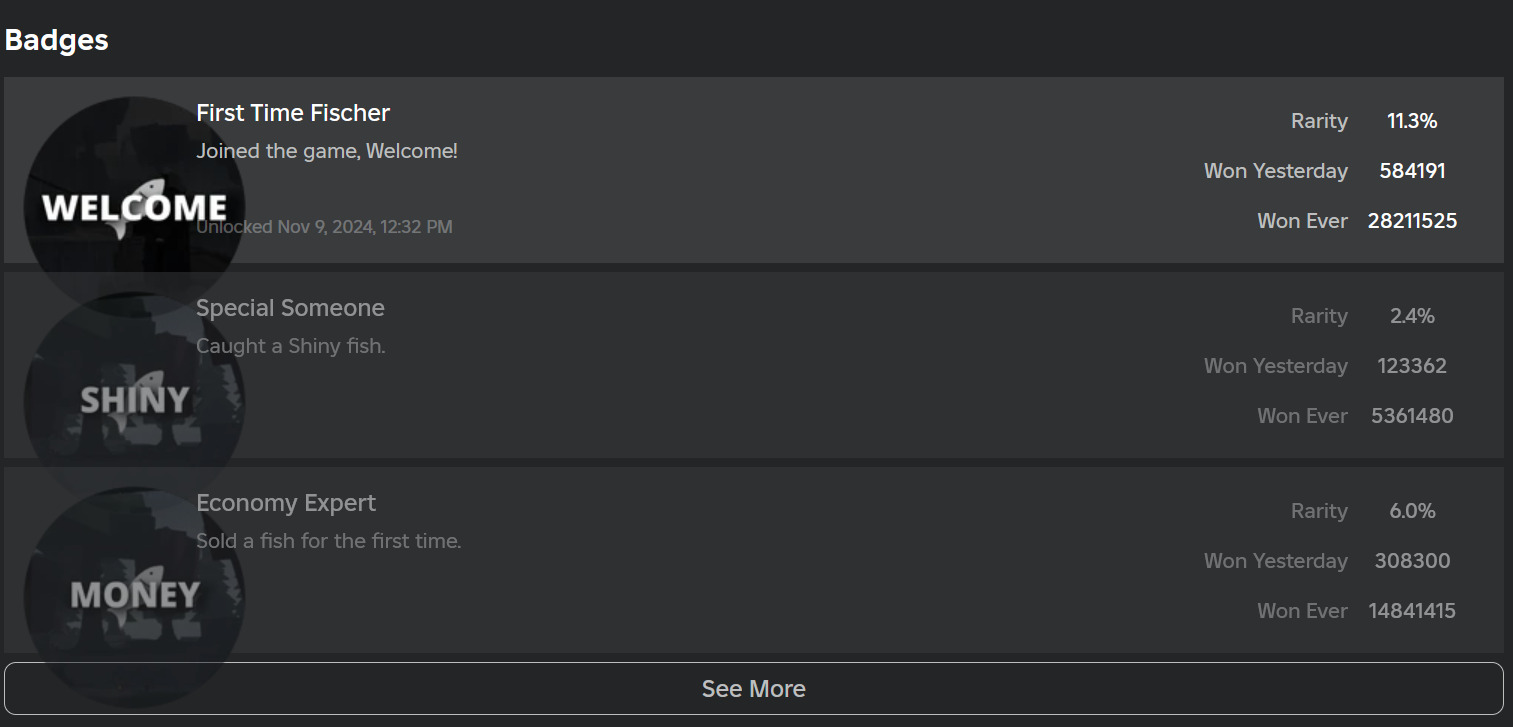
Task: Select the 14841415 Won Ever count
Action: (1412, 611)
